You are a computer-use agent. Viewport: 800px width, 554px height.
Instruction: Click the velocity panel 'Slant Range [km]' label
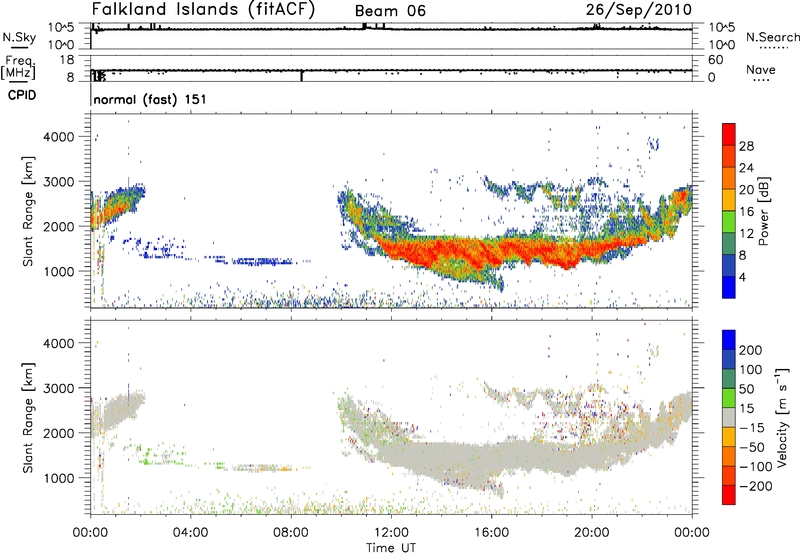click(28, 417)
